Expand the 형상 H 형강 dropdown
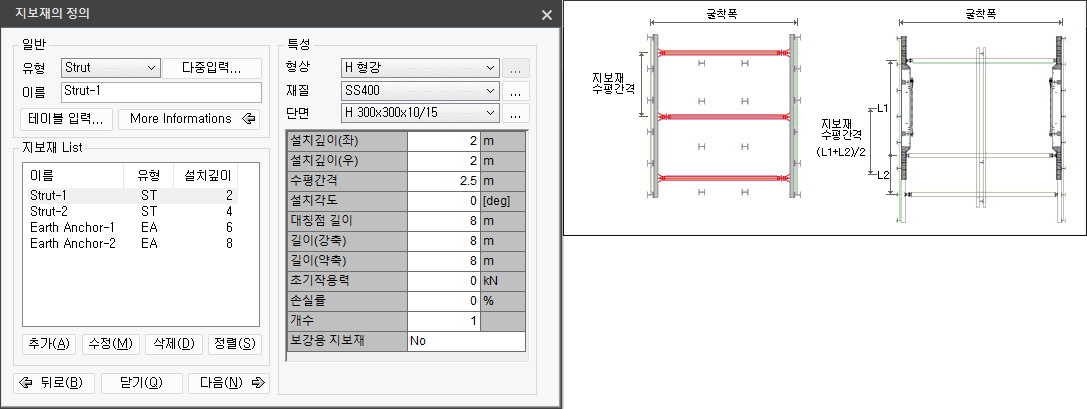Image resolution: width=1087 pixels, height=409 pixels. (419, 68)
